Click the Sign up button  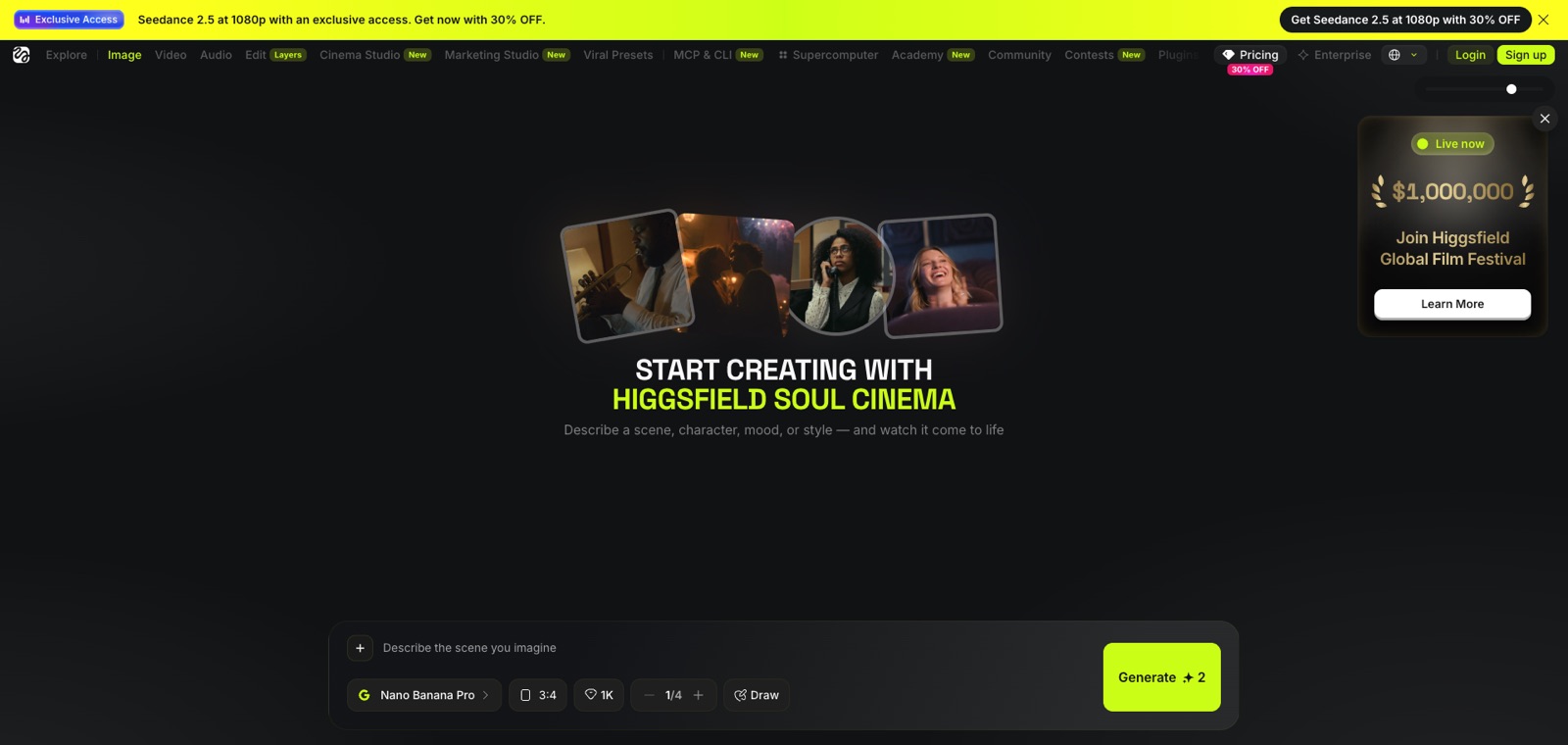1526,55
